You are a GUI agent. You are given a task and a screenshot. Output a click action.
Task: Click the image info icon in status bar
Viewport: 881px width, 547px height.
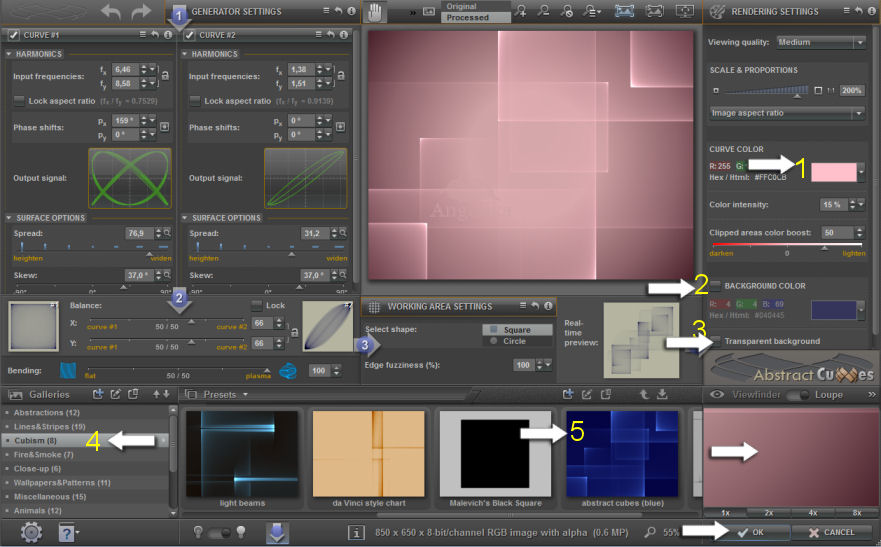pos(355,532)
